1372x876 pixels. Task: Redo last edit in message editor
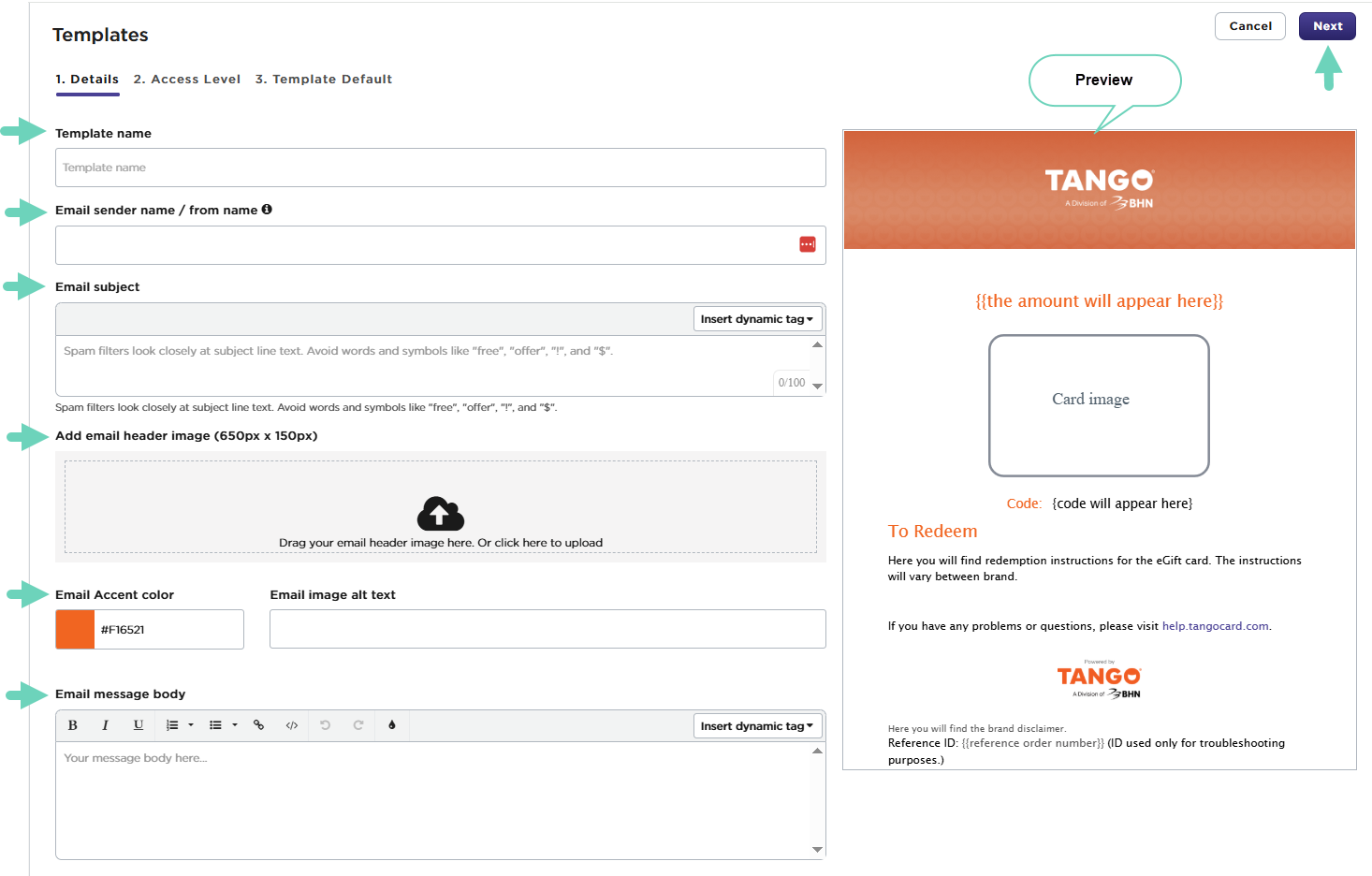[x=358, y=725]
